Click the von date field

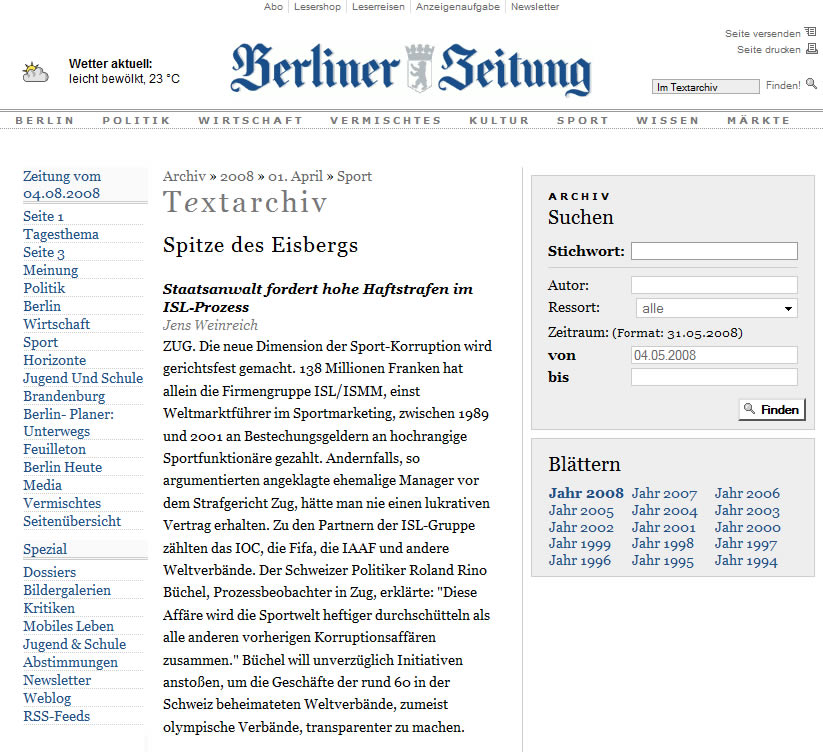pyautogui.click(x=714, y=355)
